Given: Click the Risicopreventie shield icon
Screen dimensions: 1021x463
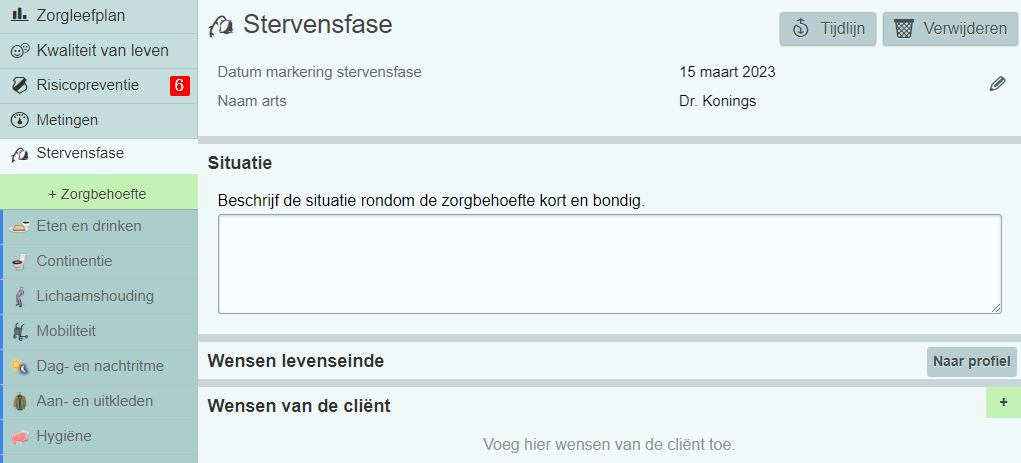Looking at the screenshot, I should tap(19, 85).
